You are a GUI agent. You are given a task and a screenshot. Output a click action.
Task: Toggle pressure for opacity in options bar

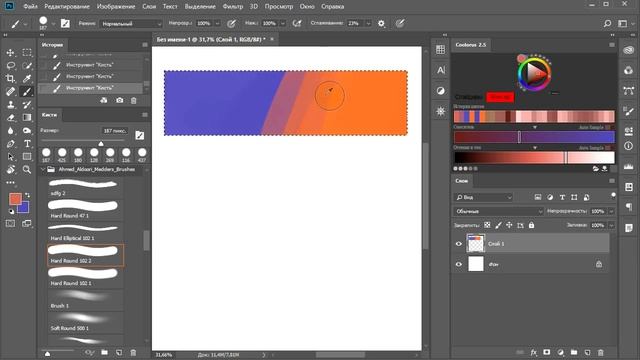[x=231, y=24]
